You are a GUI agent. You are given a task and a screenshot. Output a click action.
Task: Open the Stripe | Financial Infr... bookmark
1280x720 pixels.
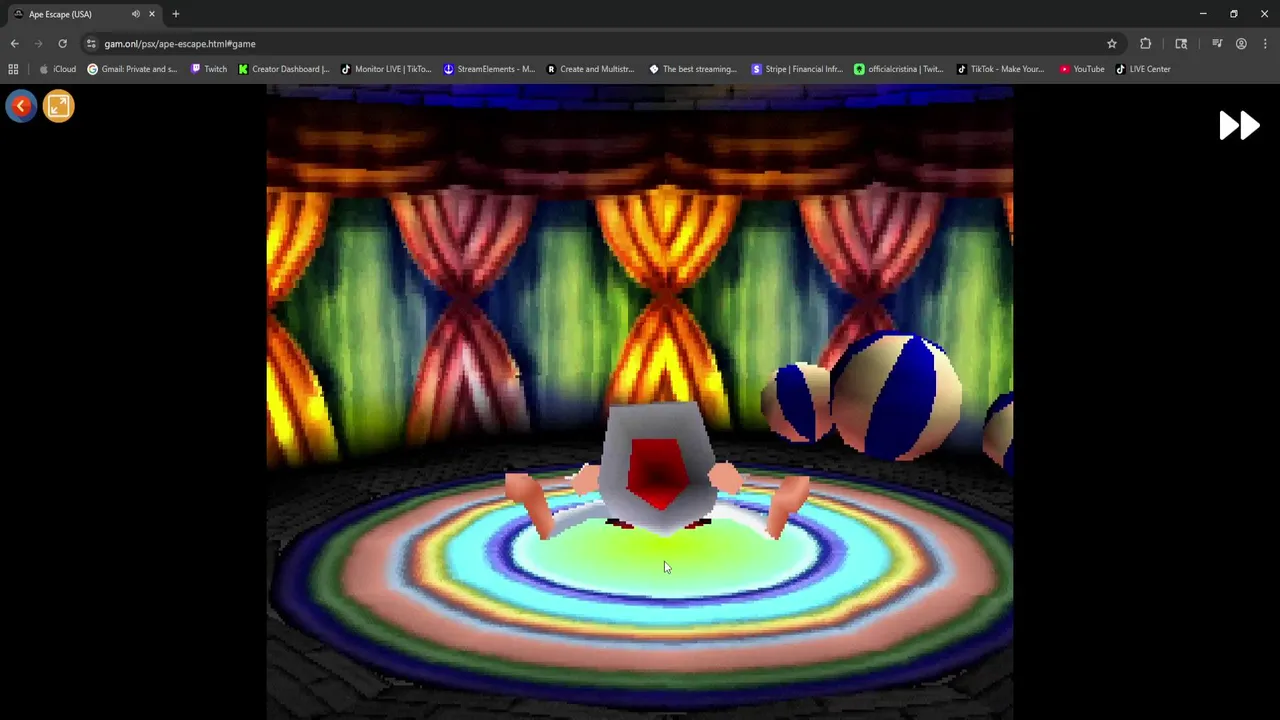797,69
